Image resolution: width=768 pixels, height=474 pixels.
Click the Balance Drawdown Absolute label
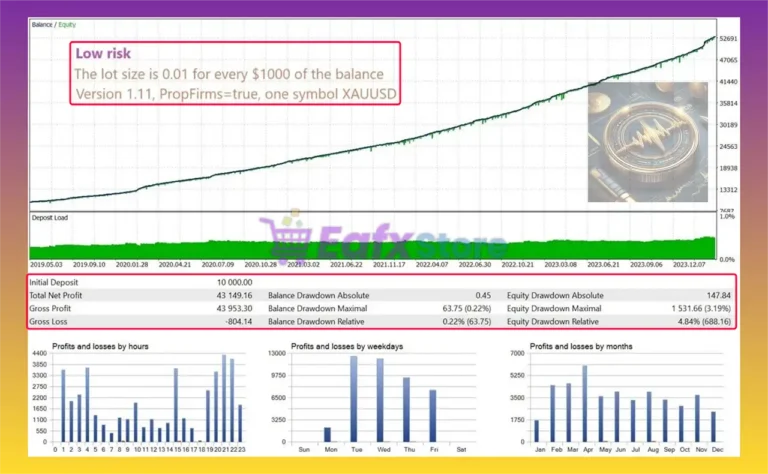(x=318, y=295)
